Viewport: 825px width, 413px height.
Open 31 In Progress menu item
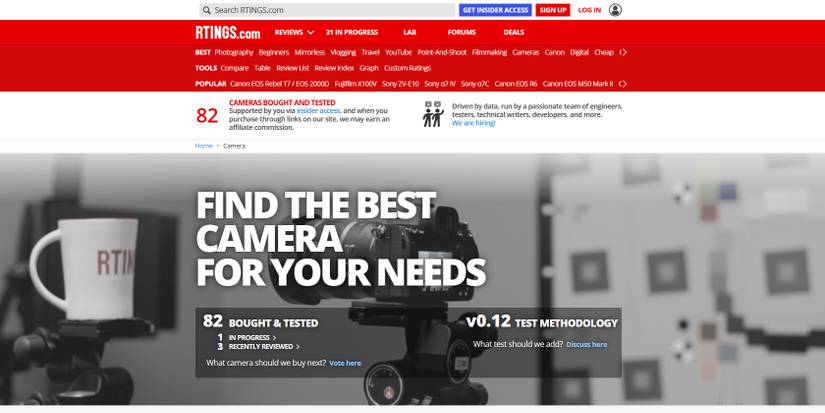pos(351,32)
